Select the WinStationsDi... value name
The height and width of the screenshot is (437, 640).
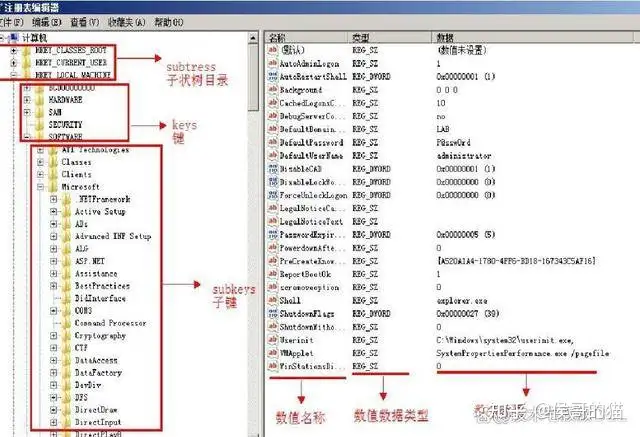coord(312,366)
